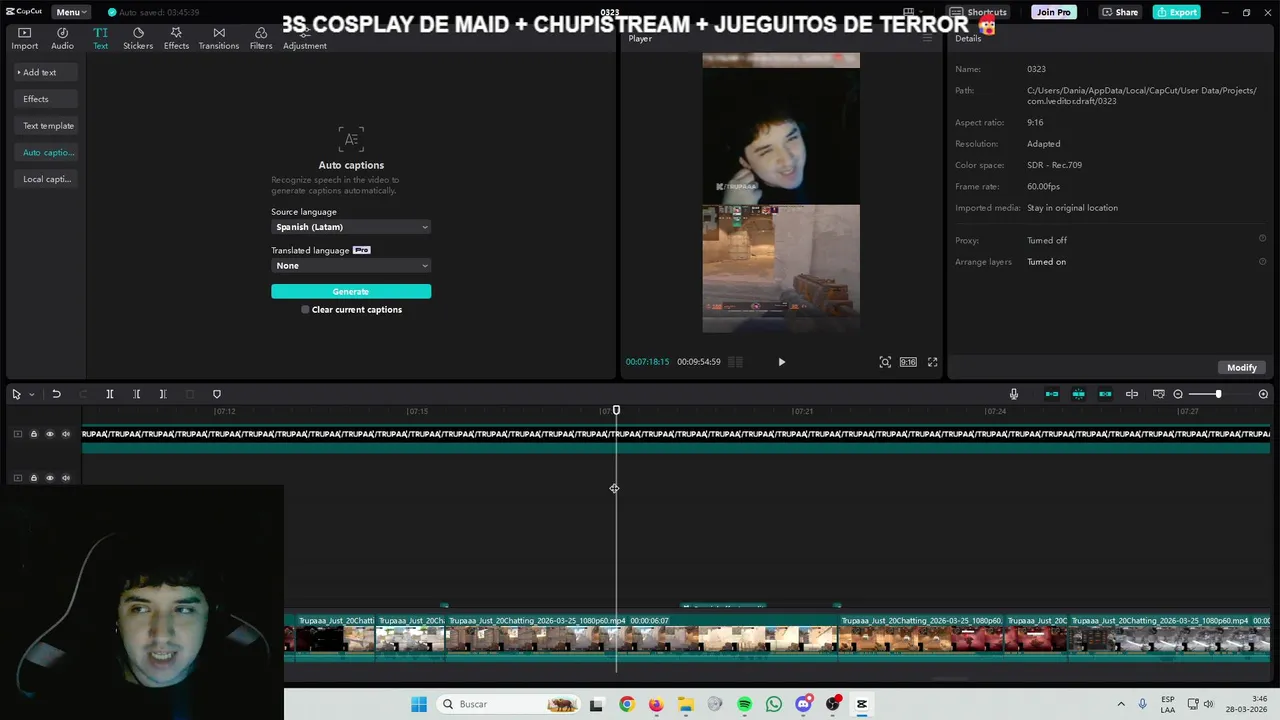The width and height of the screenshot is (1280, 720).
Task: Open the Translated language dropdown
Action: [x=351, y=266]
